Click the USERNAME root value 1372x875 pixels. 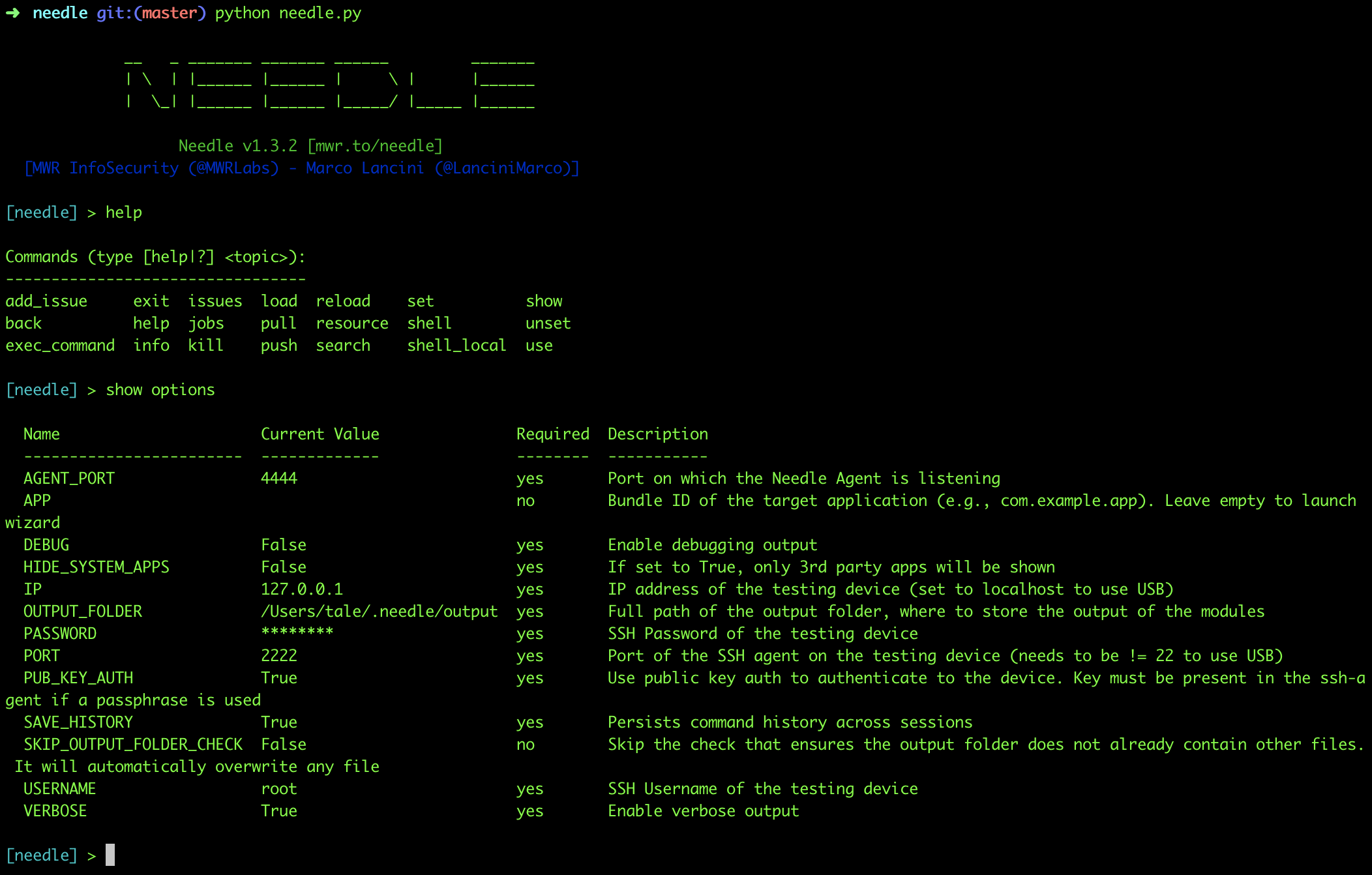[279, 789]
